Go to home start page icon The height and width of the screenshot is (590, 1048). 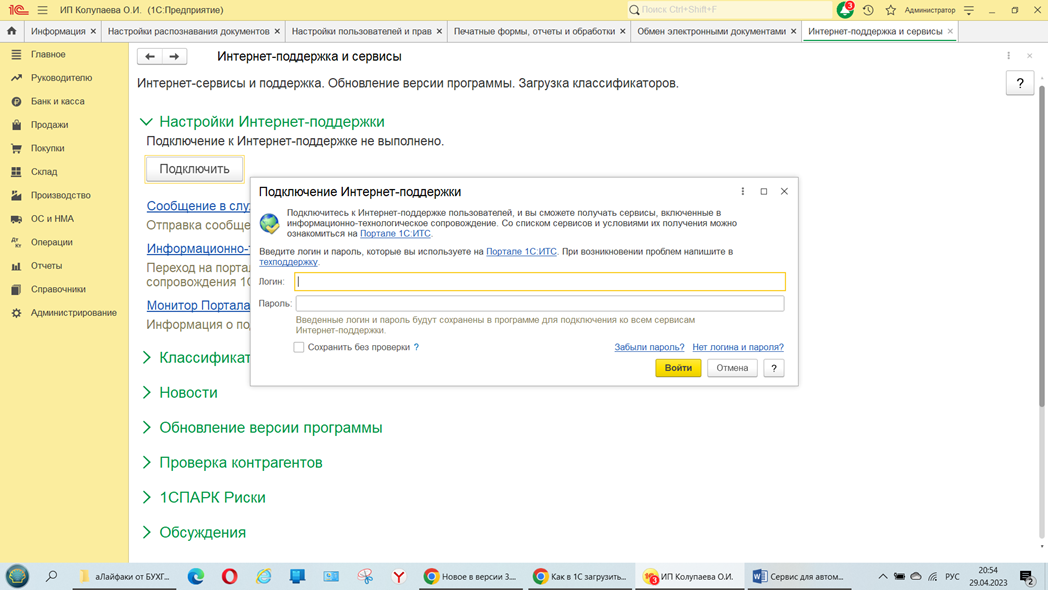click(12, 31)
